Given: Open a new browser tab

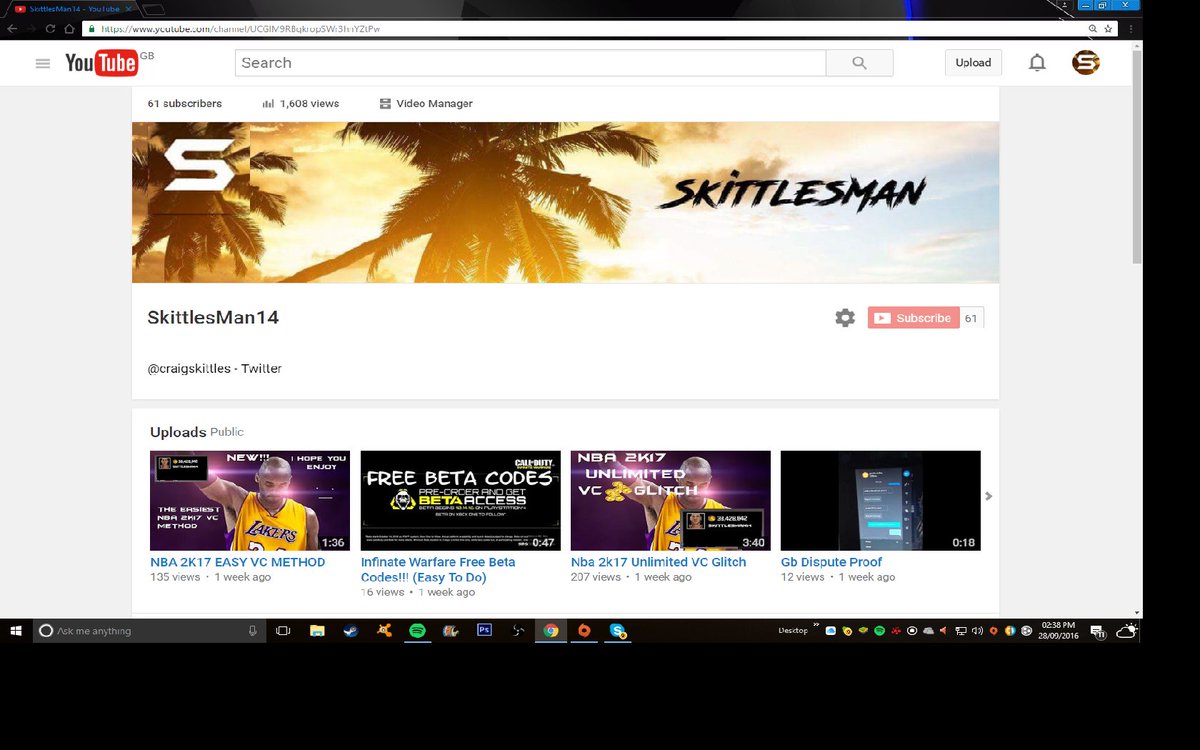Looking at the screenshot, I should click(153, 9).
